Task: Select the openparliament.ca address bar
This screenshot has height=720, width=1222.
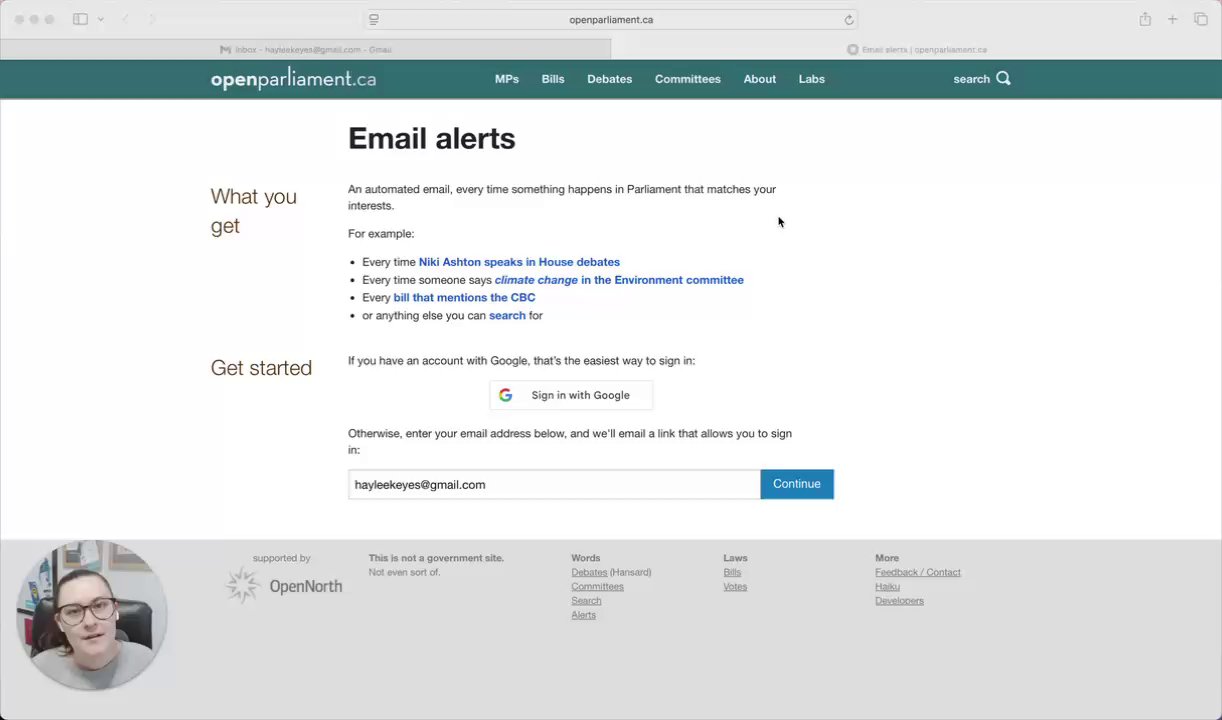Action: click(x=611, y=20)
